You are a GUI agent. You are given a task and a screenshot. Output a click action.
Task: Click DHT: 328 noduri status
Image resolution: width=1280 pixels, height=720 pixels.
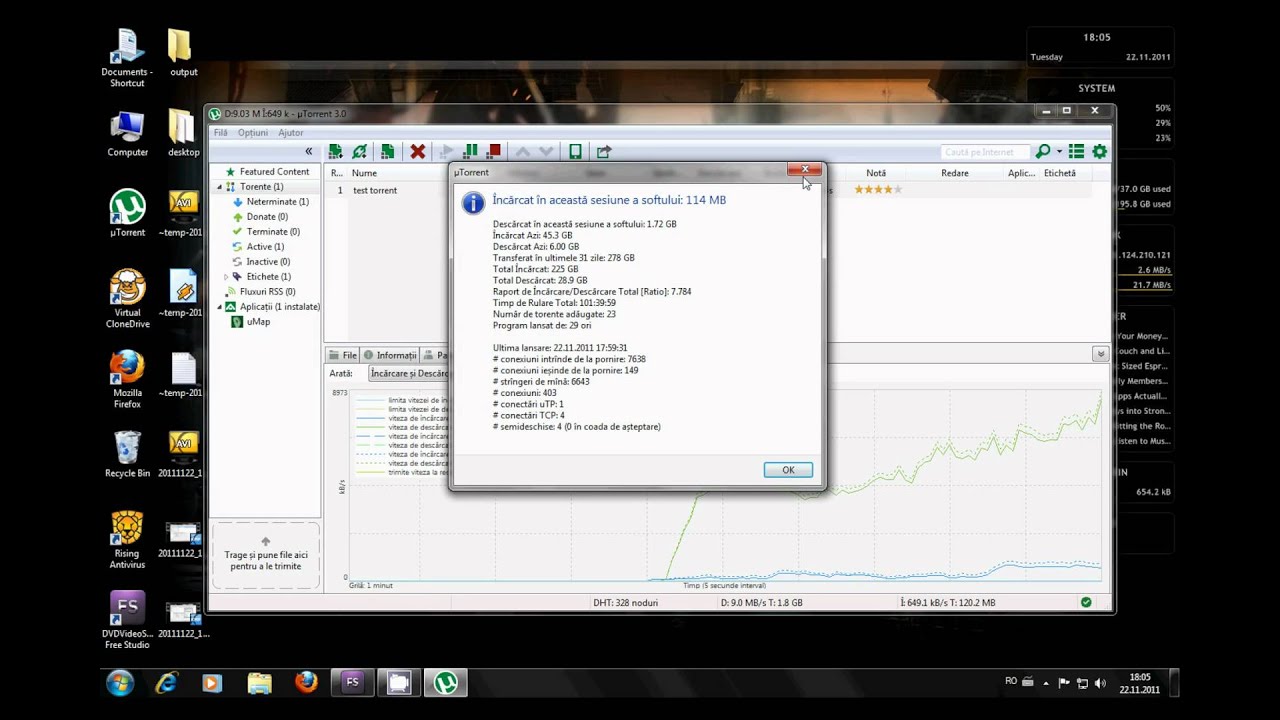click(626, 603)
